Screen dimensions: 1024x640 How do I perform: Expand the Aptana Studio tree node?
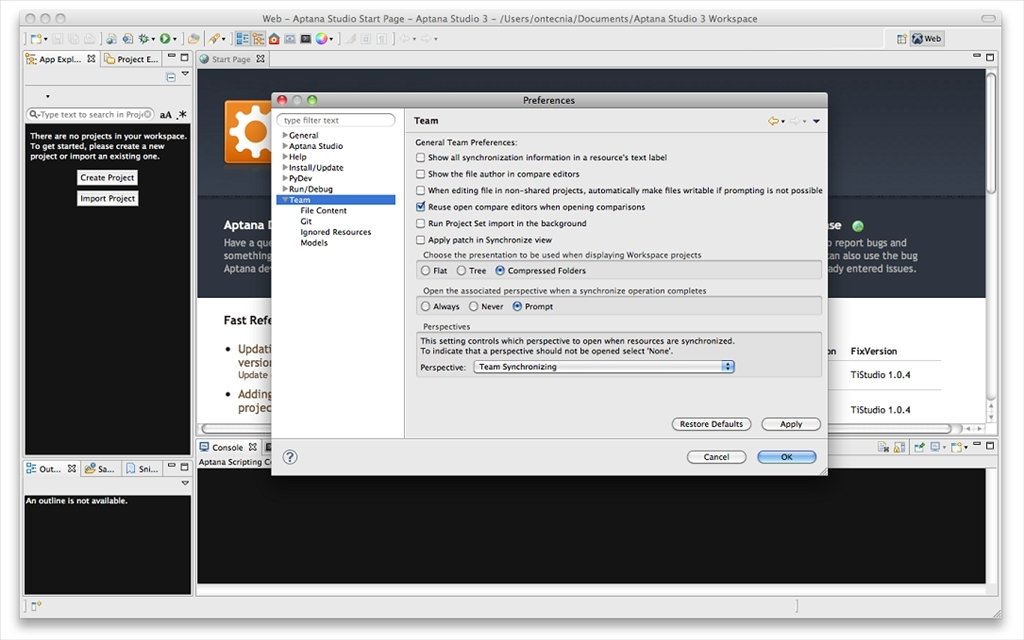pos(285,146)
